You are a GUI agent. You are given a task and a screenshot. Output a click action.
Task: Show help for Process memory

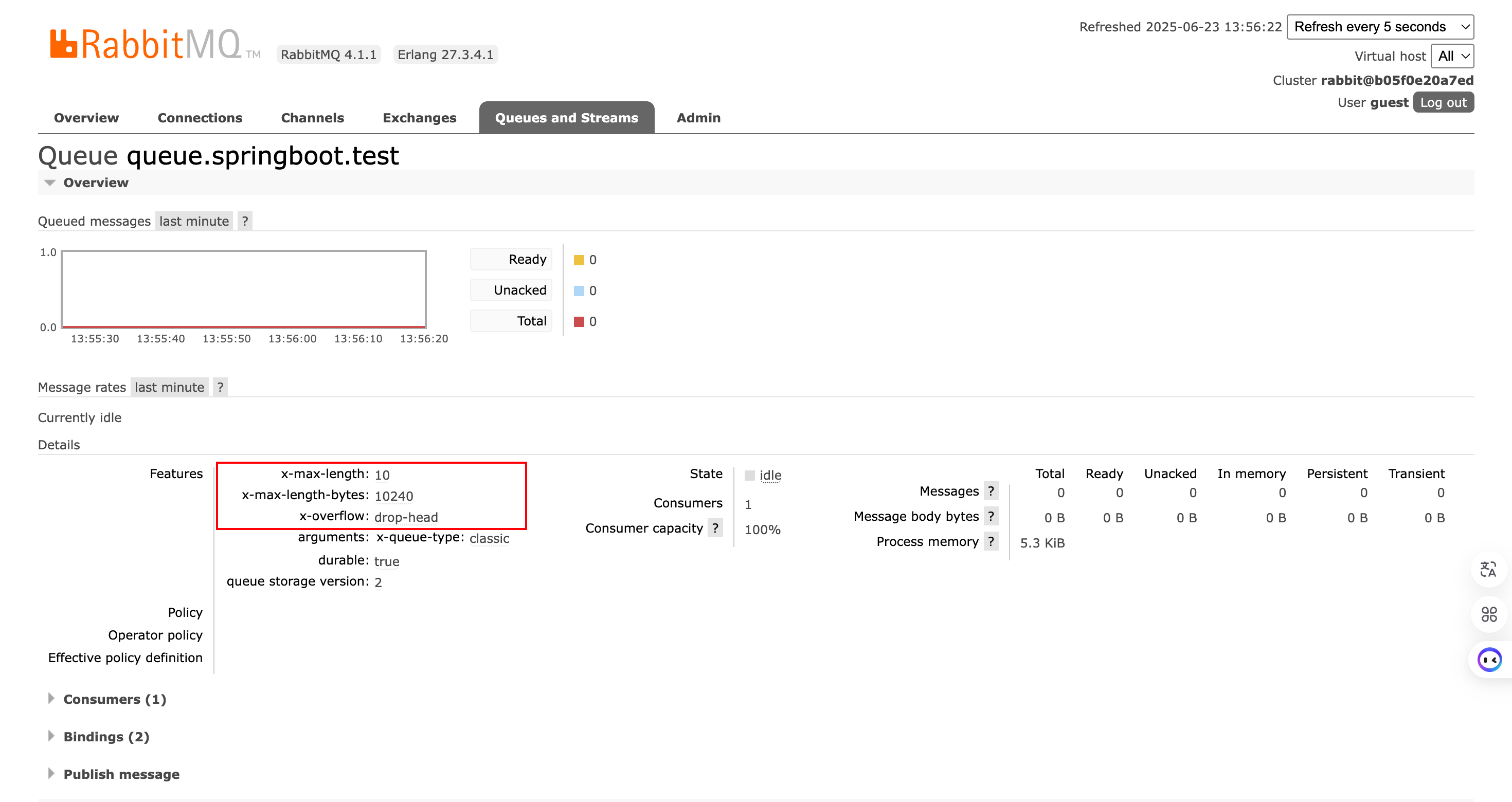coord(991,541)
